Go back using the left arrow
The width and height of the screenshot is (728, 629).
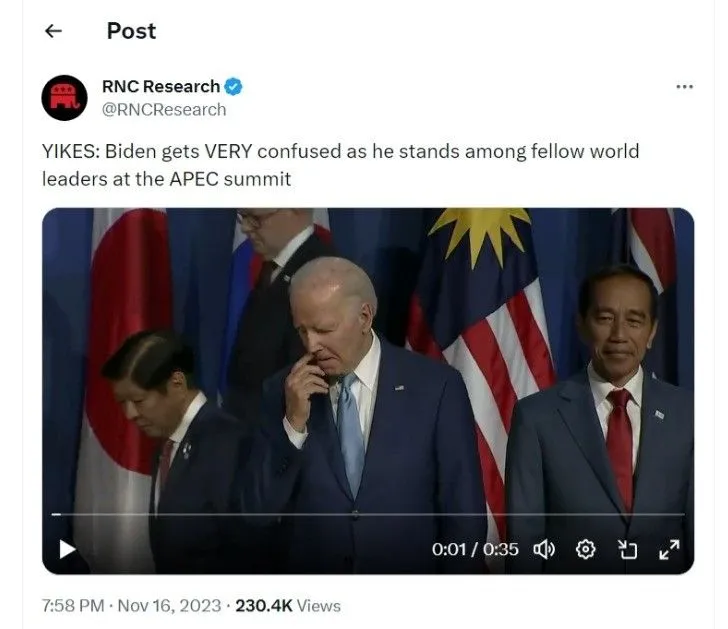[x=53, y=31]
